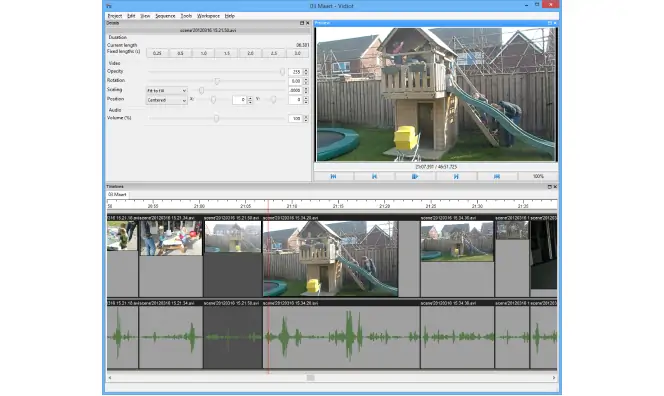Undock the Preview panel
This screenshot has width=664, height=396.
pos(549,23)
